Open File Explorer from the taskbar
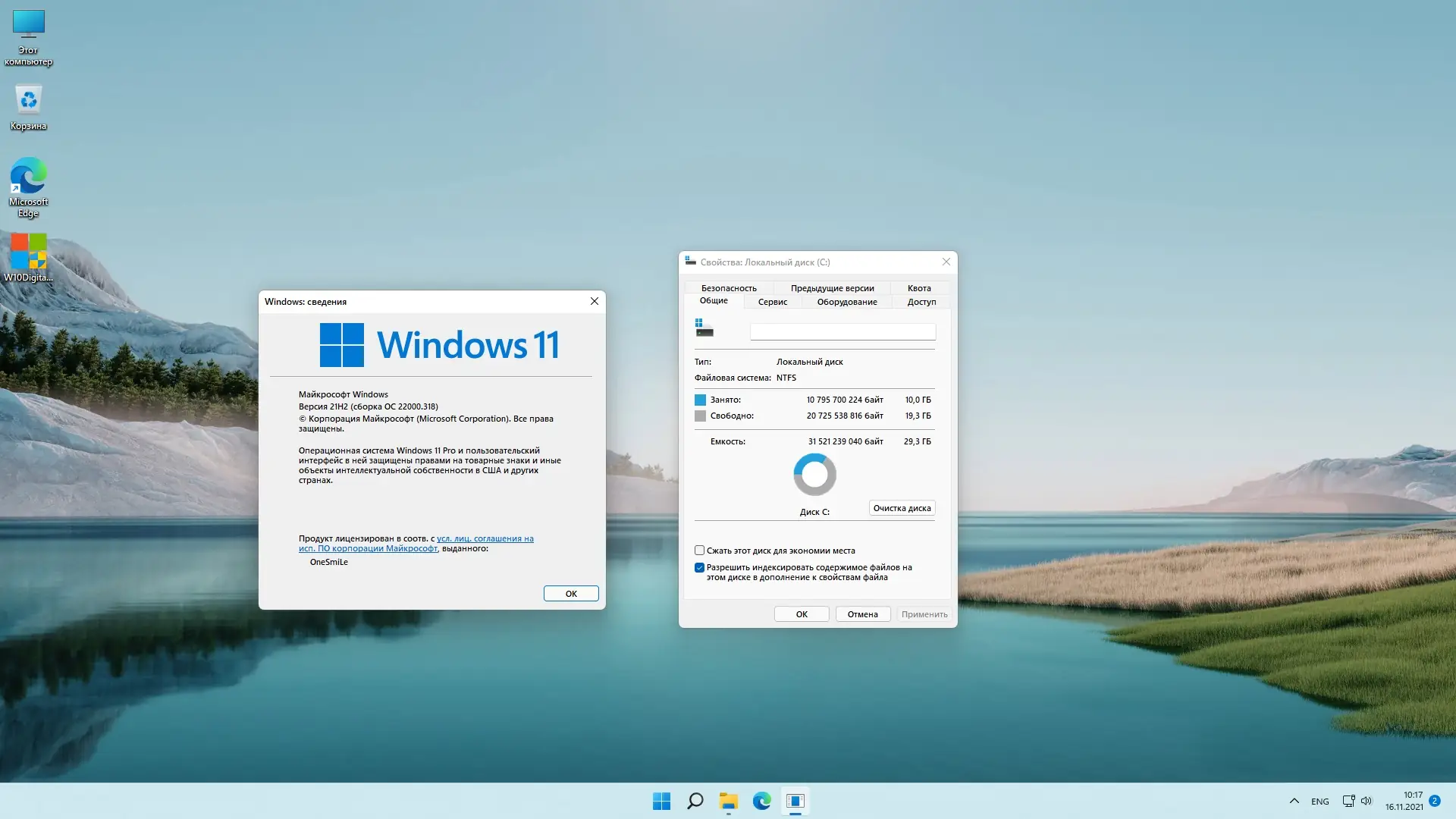This screenshot has height=819, width=1456. click(x=728, y=801)
